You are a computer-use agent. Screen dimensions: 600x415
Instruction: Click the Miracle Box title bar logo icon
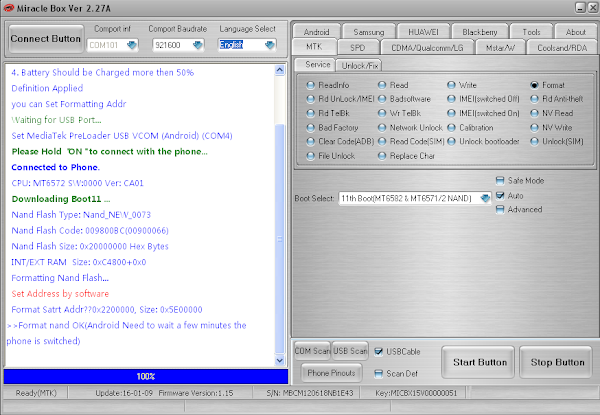[8, 8]
